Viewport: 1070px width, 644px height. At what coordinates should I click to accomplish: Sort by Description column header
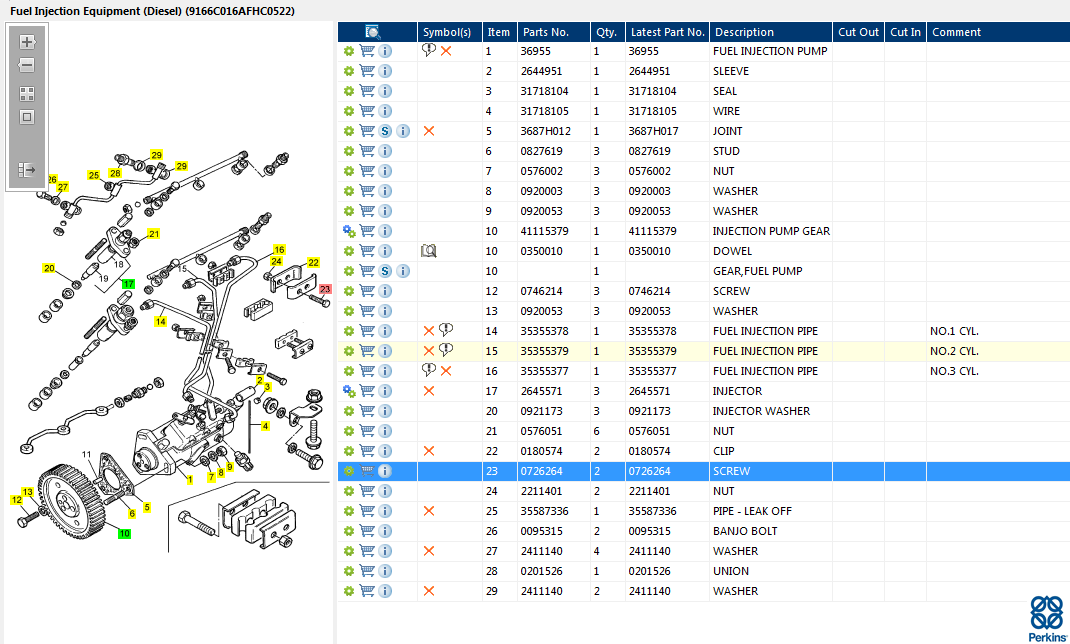click(770, 32)
